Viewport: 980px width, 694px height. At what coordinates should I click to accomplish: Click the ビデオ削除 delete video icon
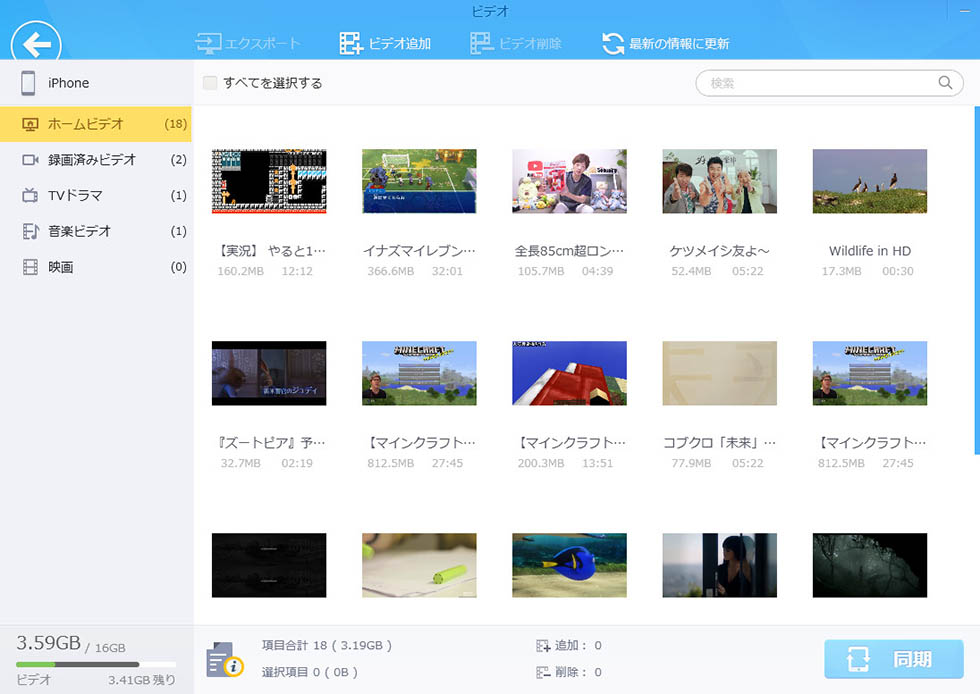point(481,43)
